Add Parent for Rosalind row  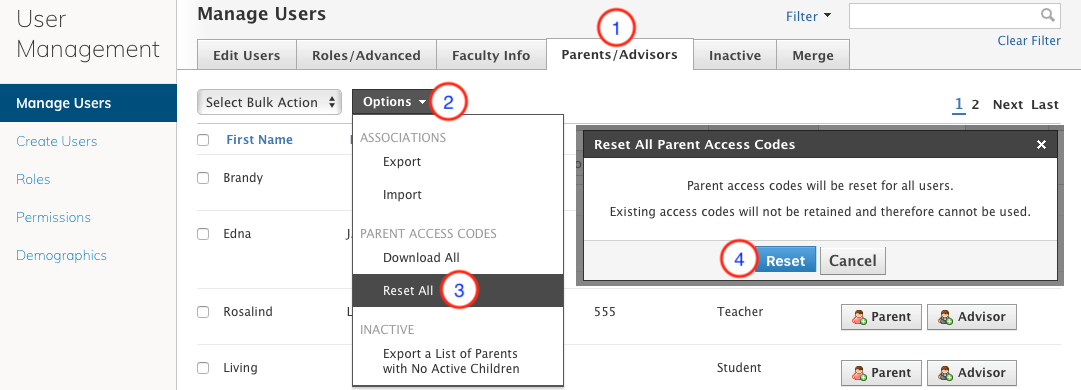[881, 317]
